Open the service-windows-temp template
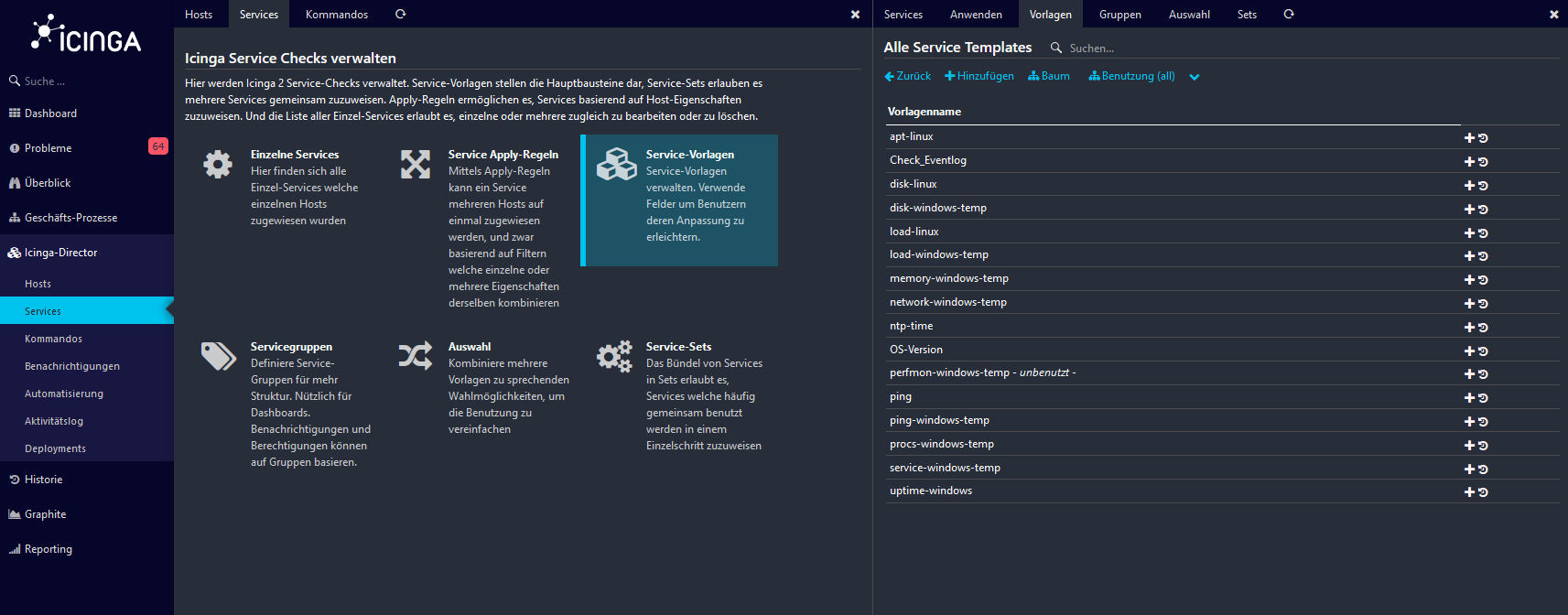Screen dimensions: 1568x615 pos(945,468)
